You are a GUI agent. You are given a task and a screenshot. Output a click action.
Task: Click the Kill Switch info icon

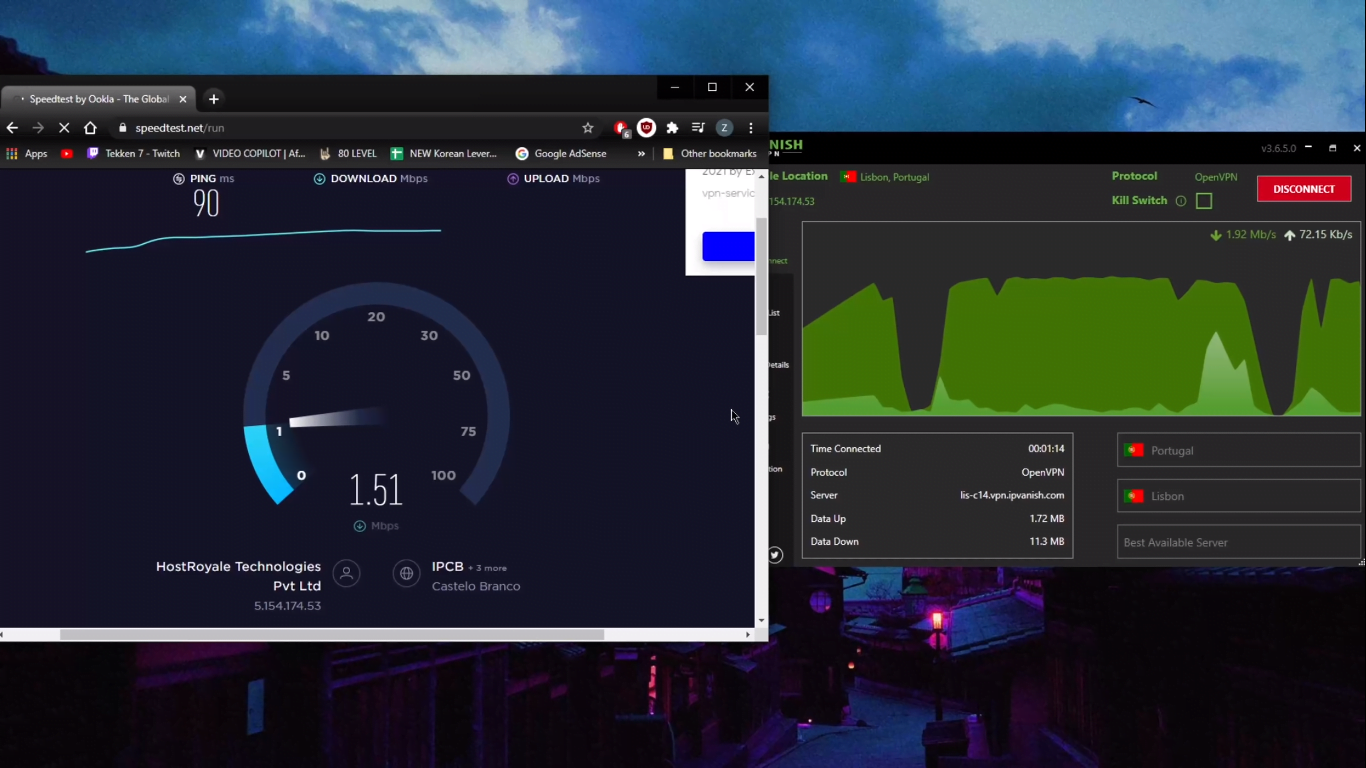coord(1181,201)
